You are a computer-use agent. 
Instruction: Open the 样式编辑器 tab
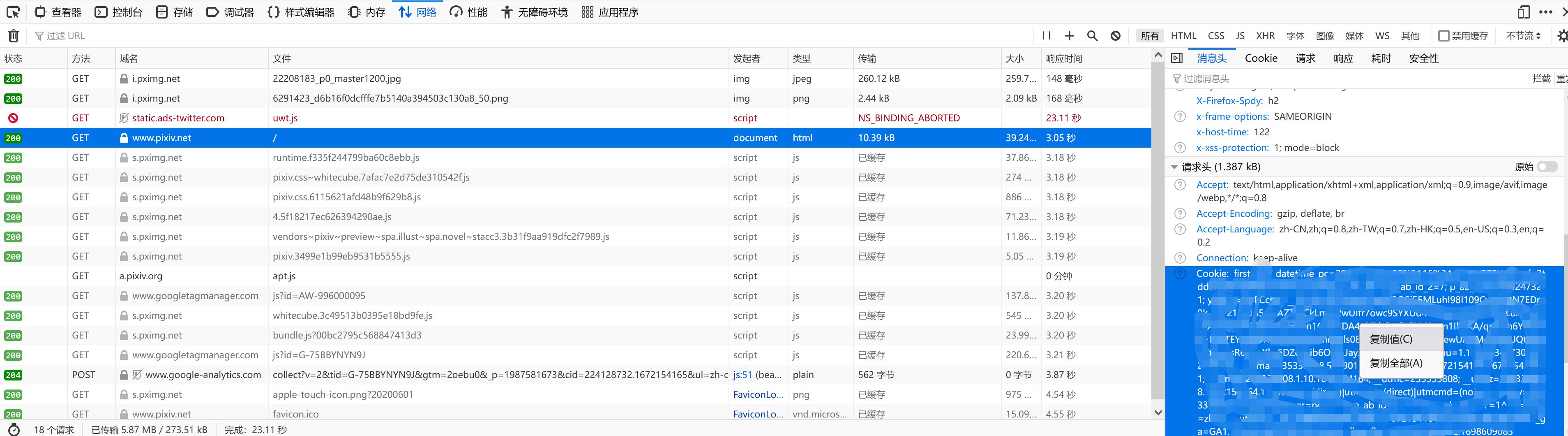pyautogui.click(x=301, y=12)
